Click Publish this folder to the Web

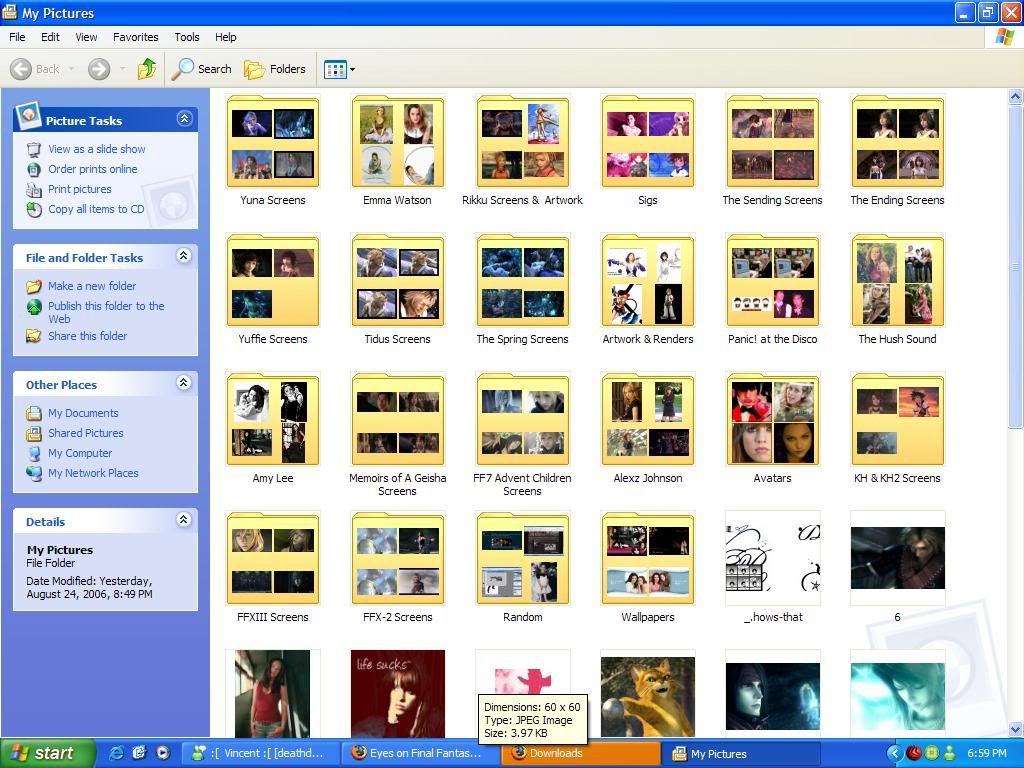pyautogui.click(x=106, y=312)
